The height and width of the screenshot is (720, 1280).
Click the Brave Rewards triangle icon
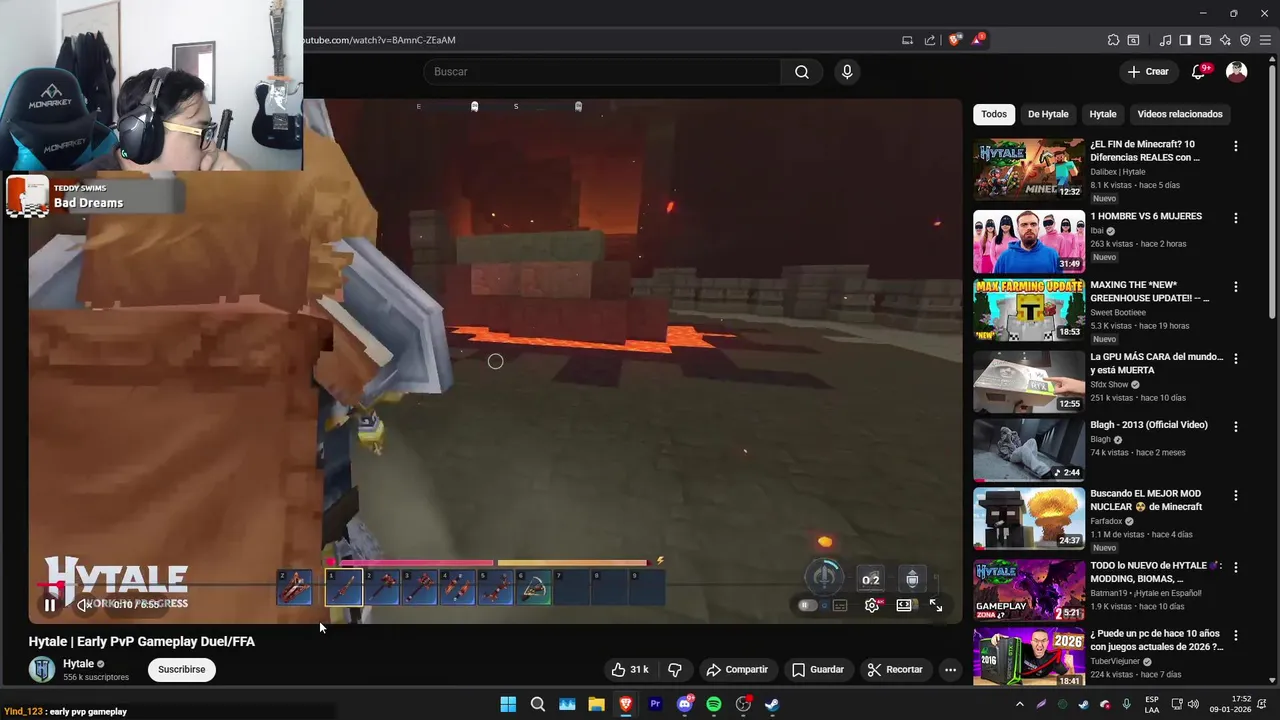click(x=978, y=40)
